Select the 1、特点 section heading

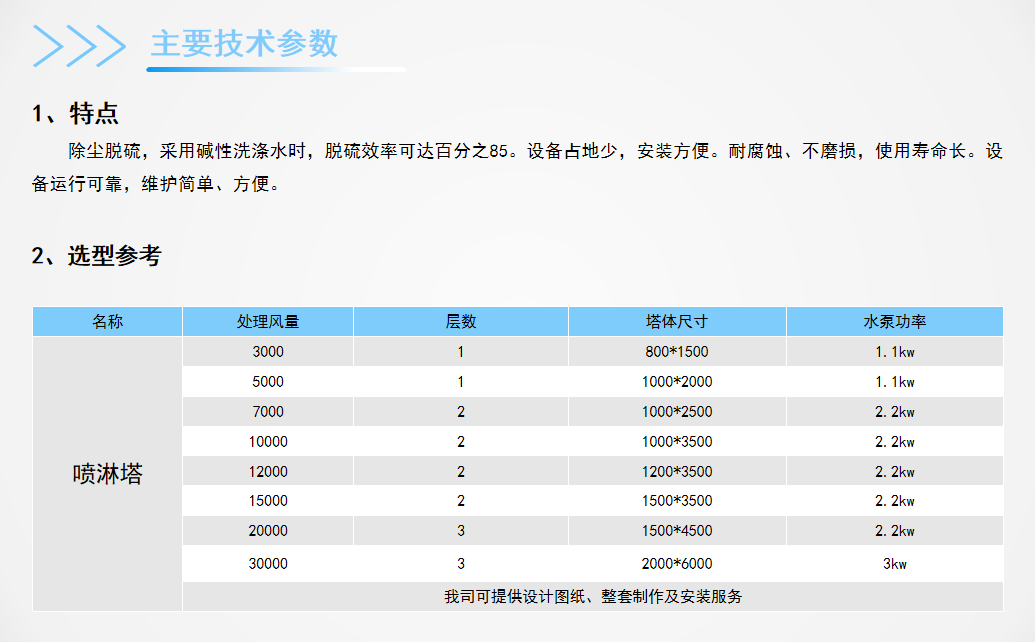pyautogui.click(x=76, y=113)
